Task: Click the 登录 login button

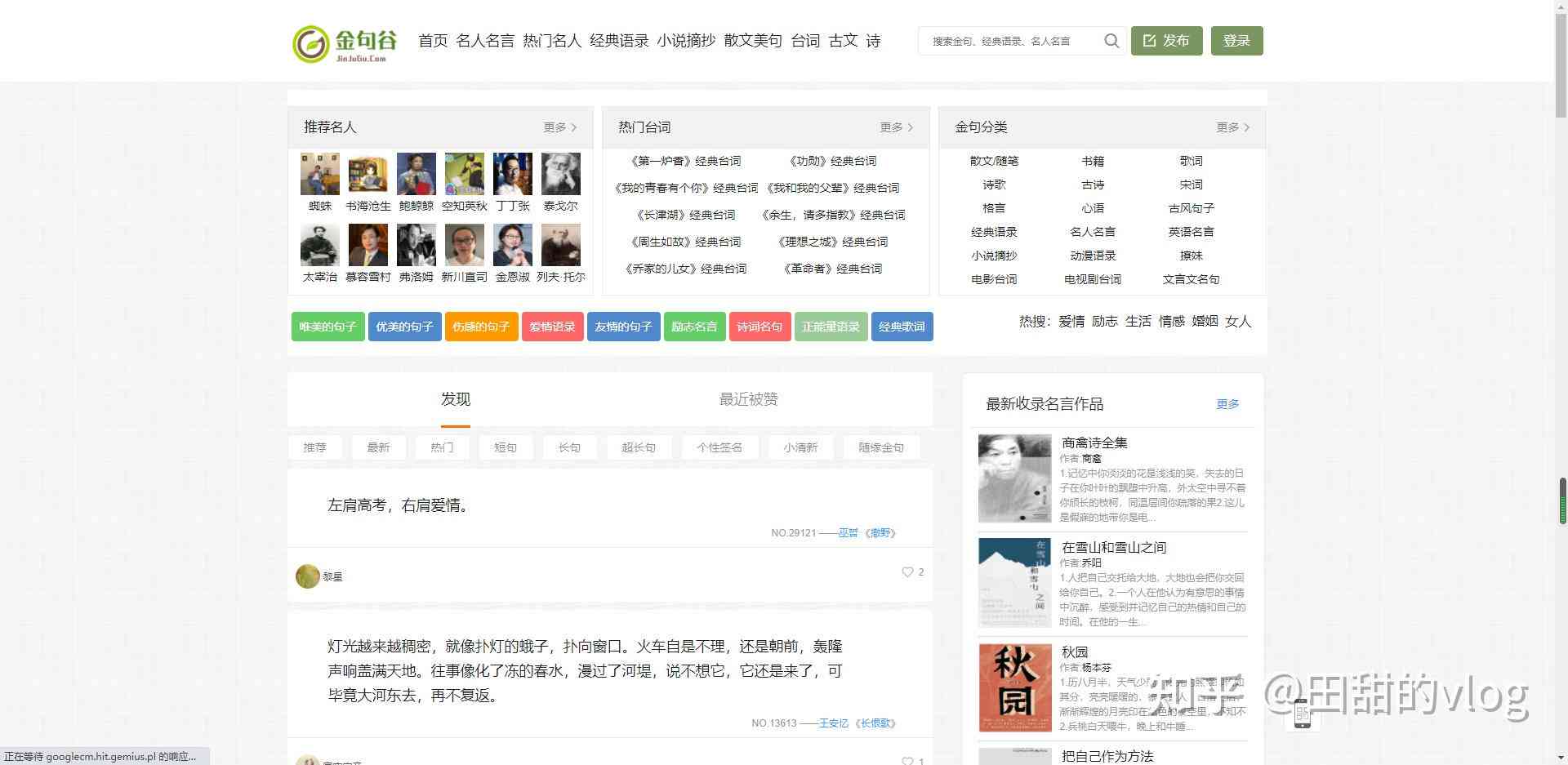Action: [x=1236, y=41]
